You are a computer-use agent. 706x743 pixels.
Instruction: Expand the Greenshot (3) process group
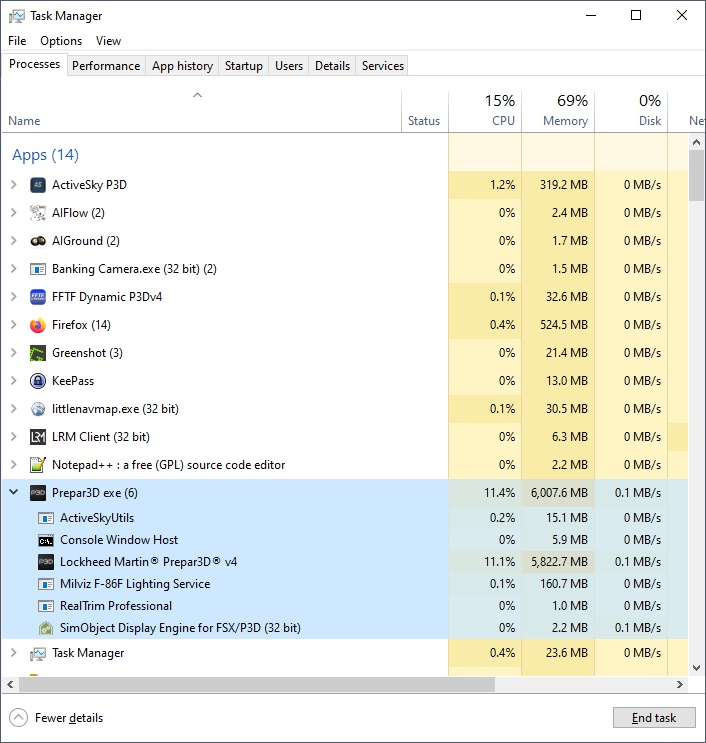14,353
